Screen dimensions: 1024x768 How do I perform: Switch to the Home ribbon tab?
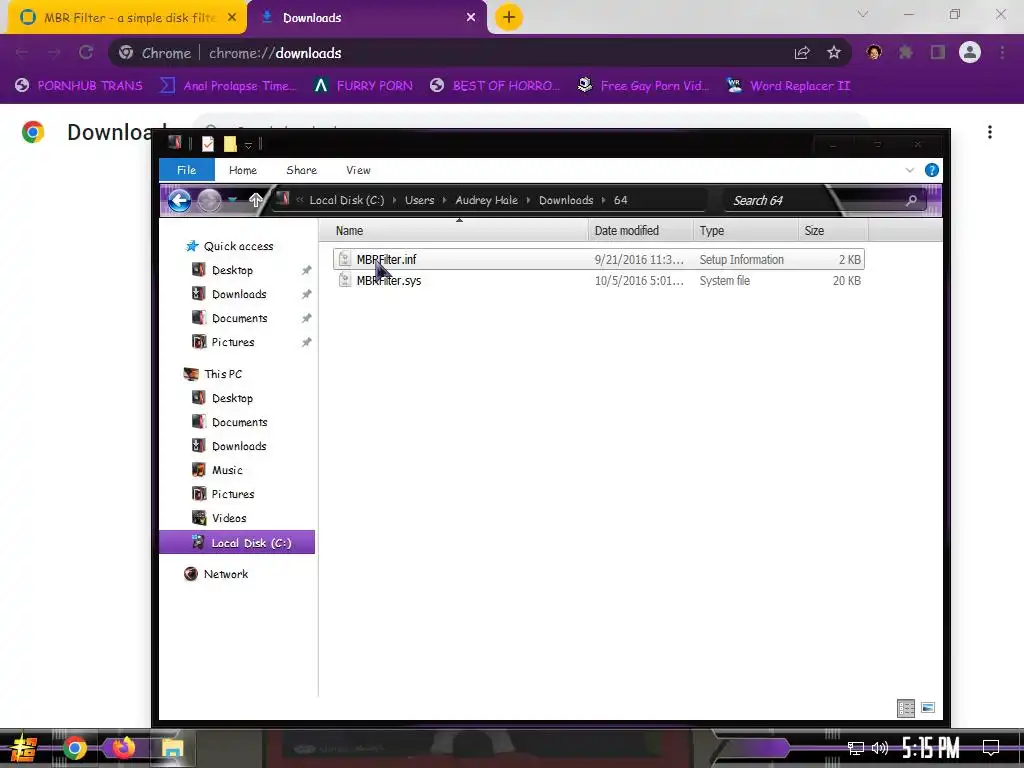(x=242, y=170)
